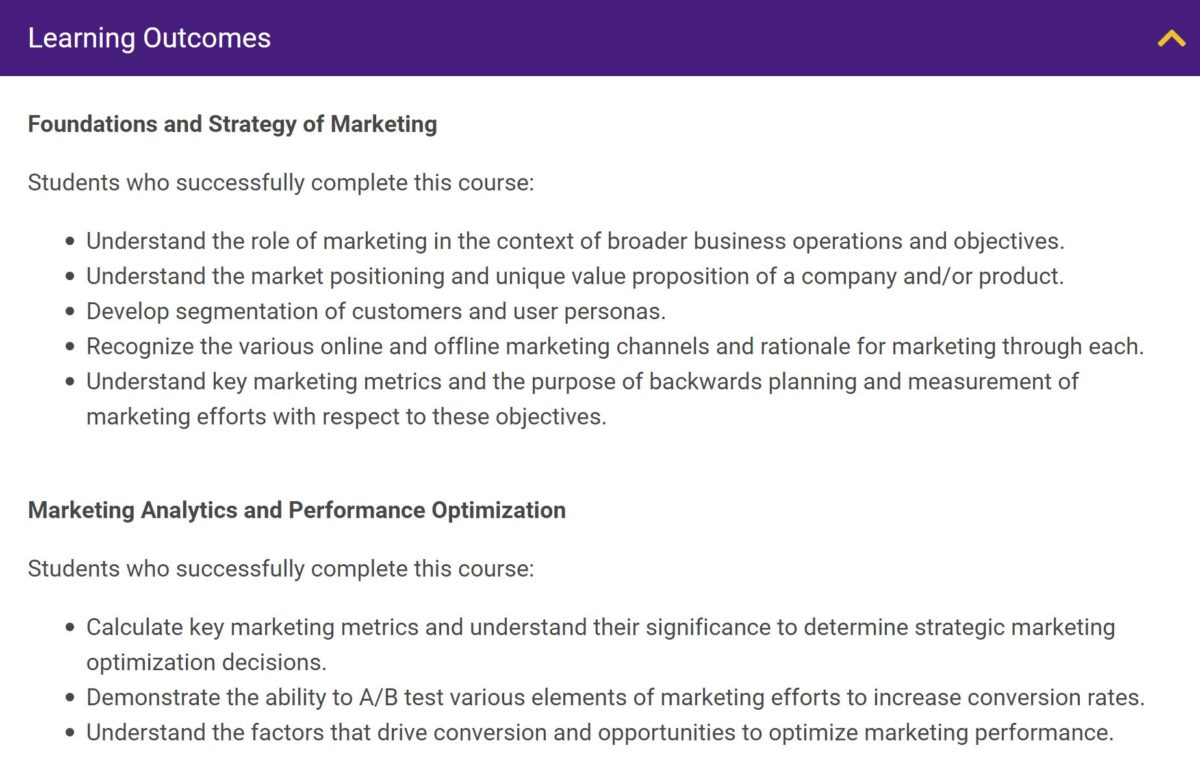
Task: Click the Learning Outcomes header title
Action: [x=149, y=39]
